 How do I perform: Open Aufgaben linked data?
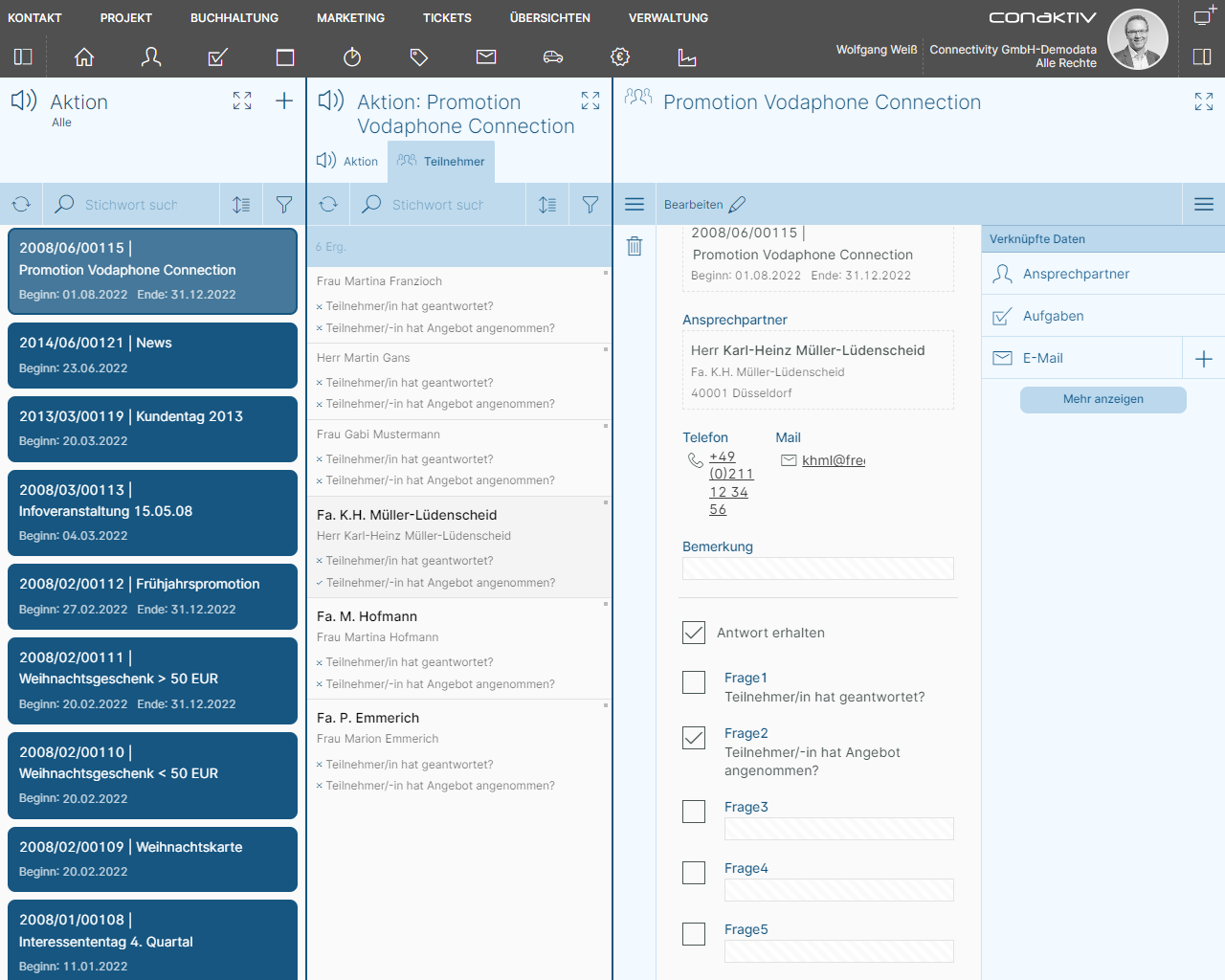coord(1103,316)
